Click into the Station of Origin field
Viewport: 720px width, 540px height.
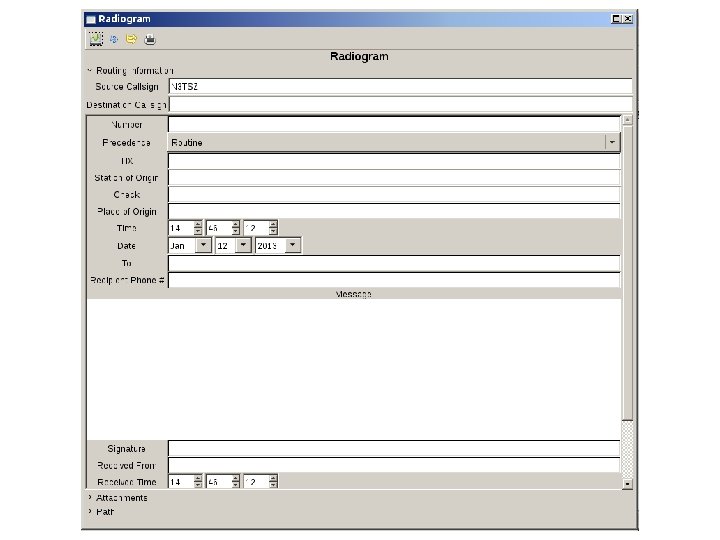394,177
